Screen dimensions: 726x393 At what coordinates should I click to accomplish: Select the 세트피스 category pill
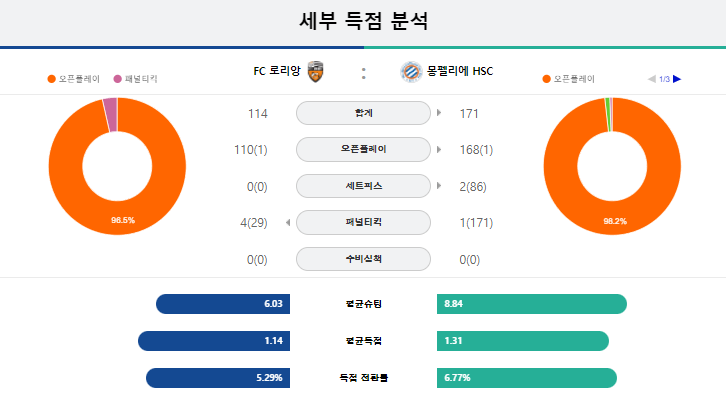tap(363, 186)
